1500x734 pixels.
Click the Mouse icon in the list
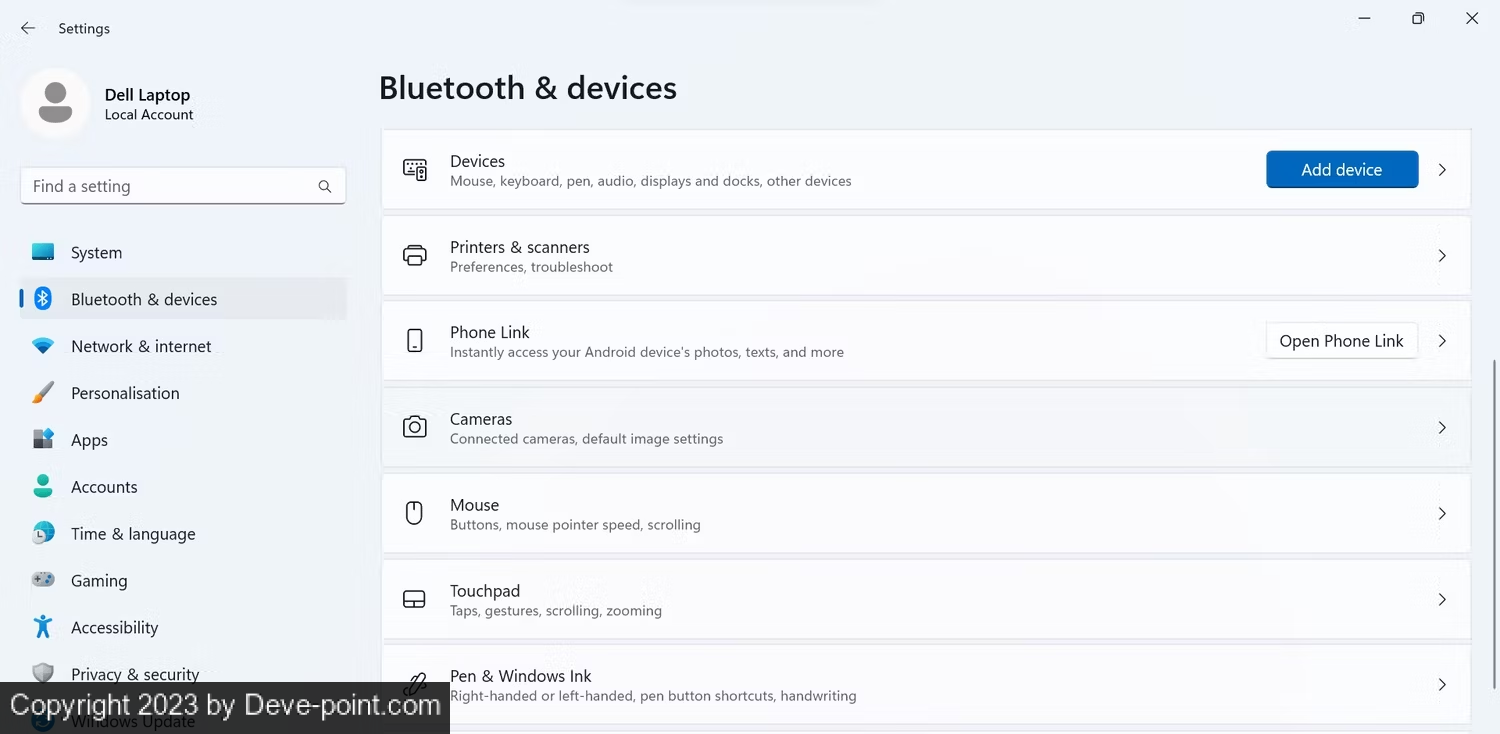[x=414, y=513]
